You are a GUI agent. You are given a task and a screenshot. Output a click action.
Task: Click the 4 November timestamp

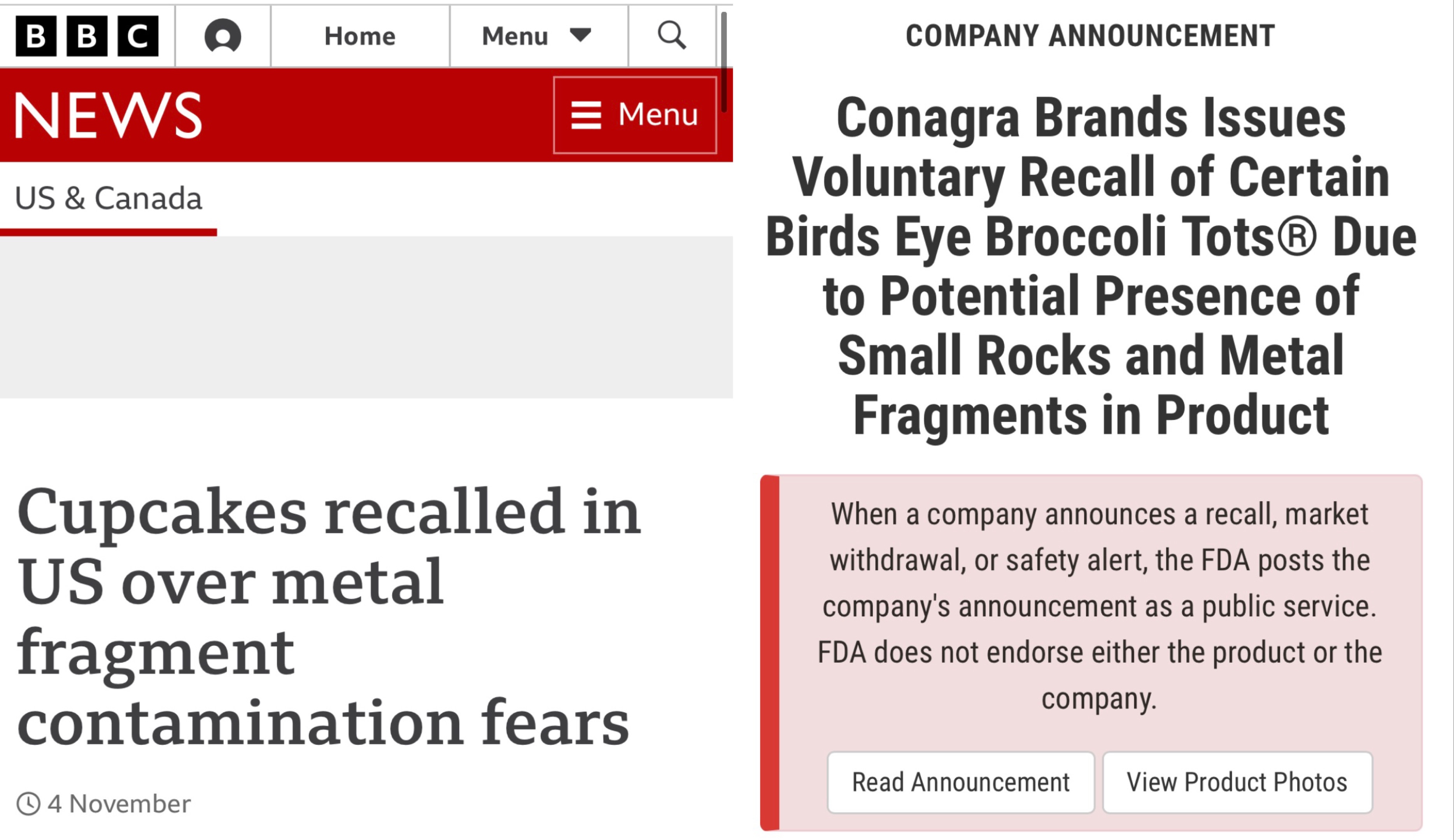[x=119, y=804]
